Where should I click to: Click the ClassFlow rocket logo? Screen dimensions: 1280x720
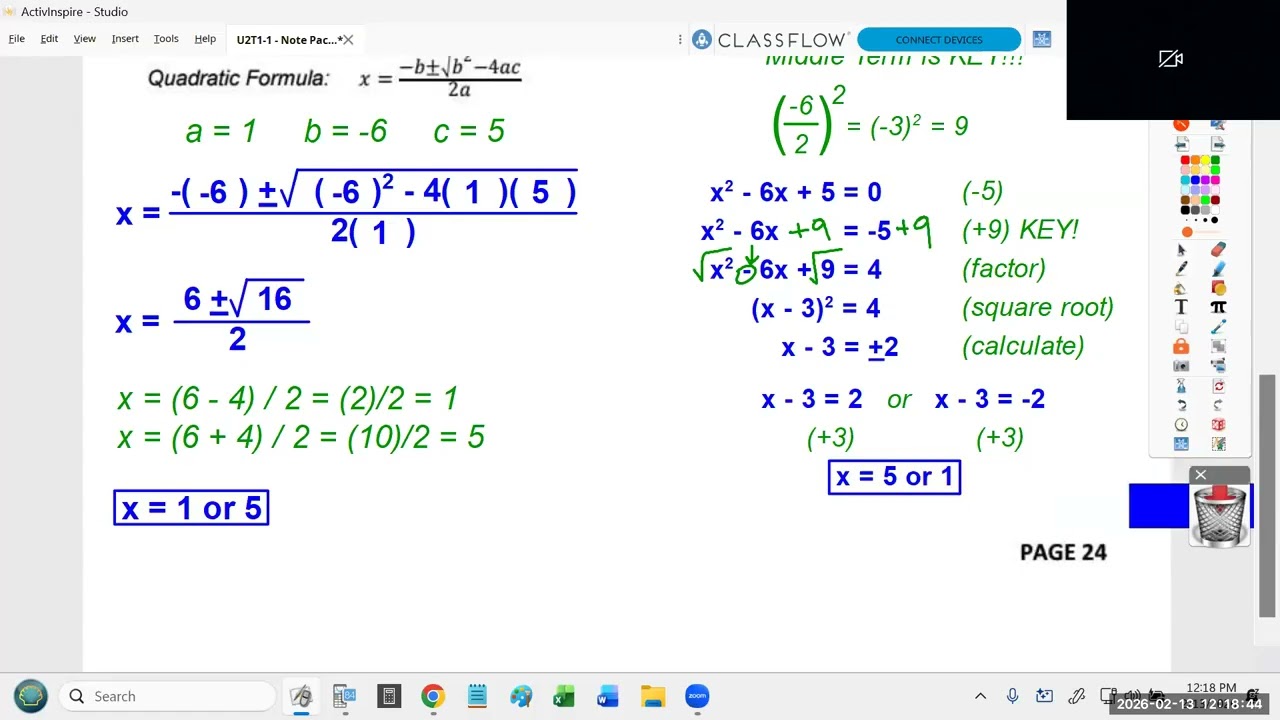coord(701,39)
